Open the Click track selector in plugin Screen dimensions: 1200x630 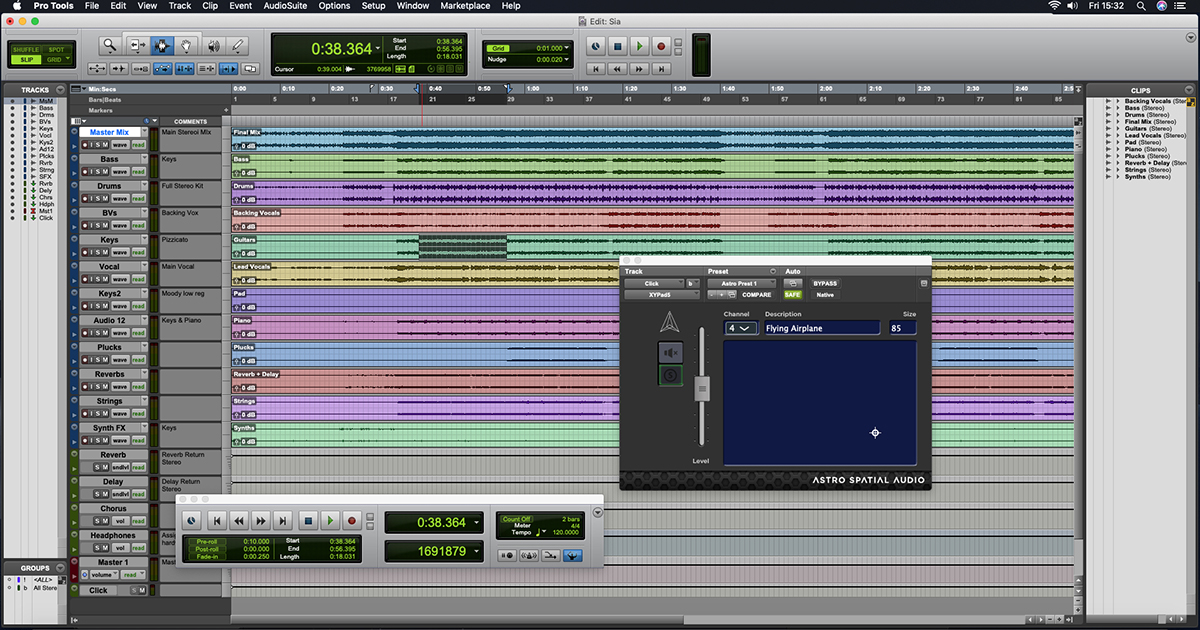pyautogui.click(x=654, y=284)
